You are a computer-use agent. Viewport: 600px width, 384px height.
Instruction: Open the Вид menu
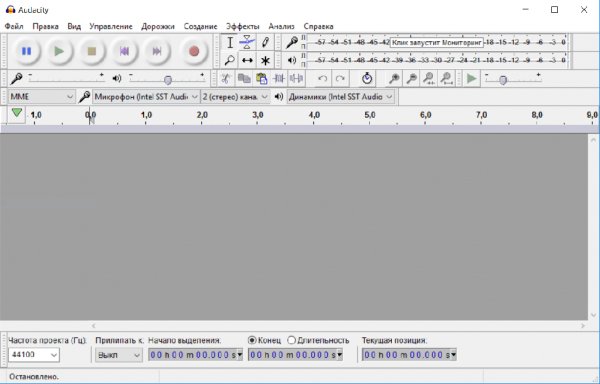click(x=74, y=26)
